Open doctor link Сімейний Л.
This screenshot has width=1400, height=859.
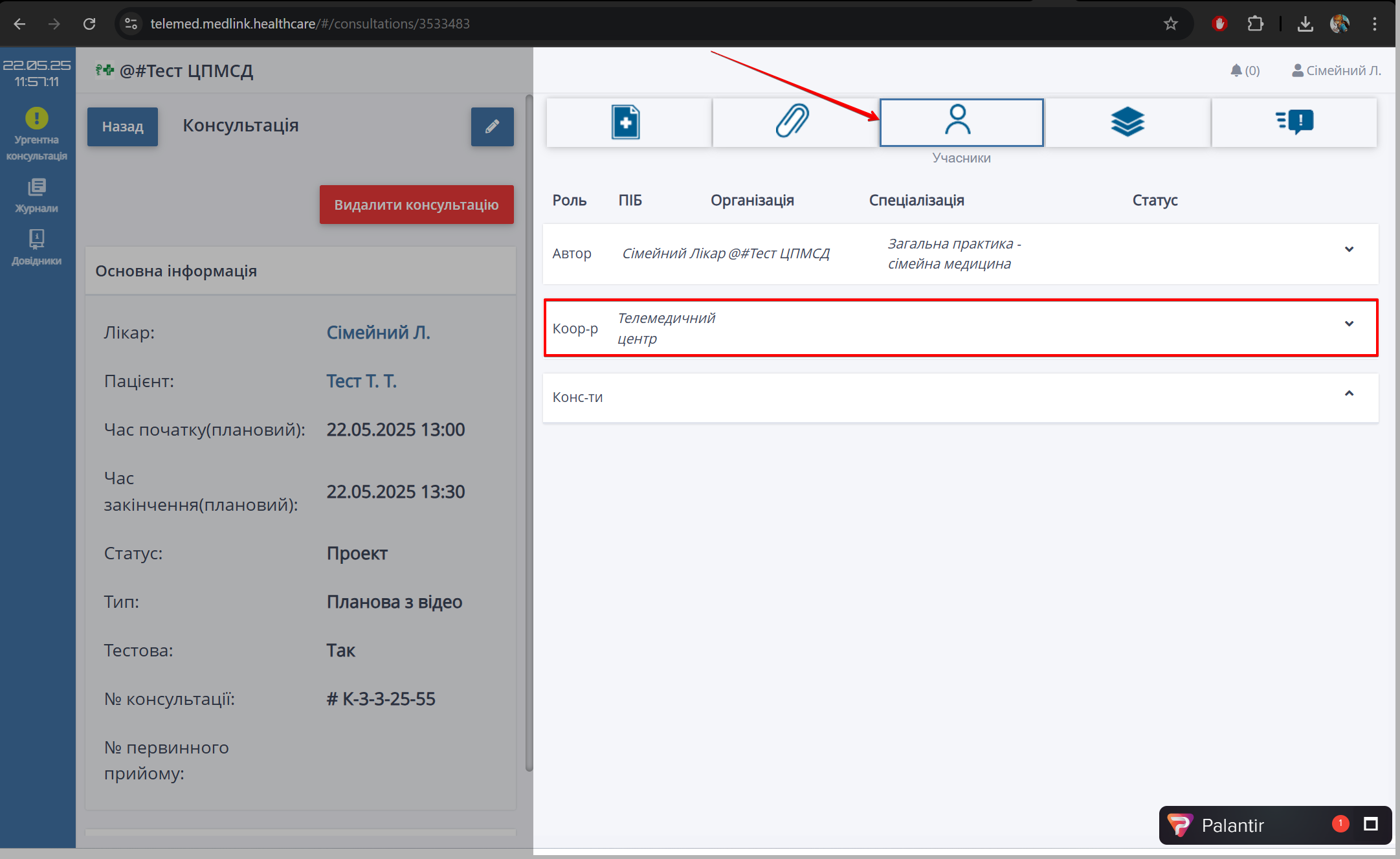(378, 332)
